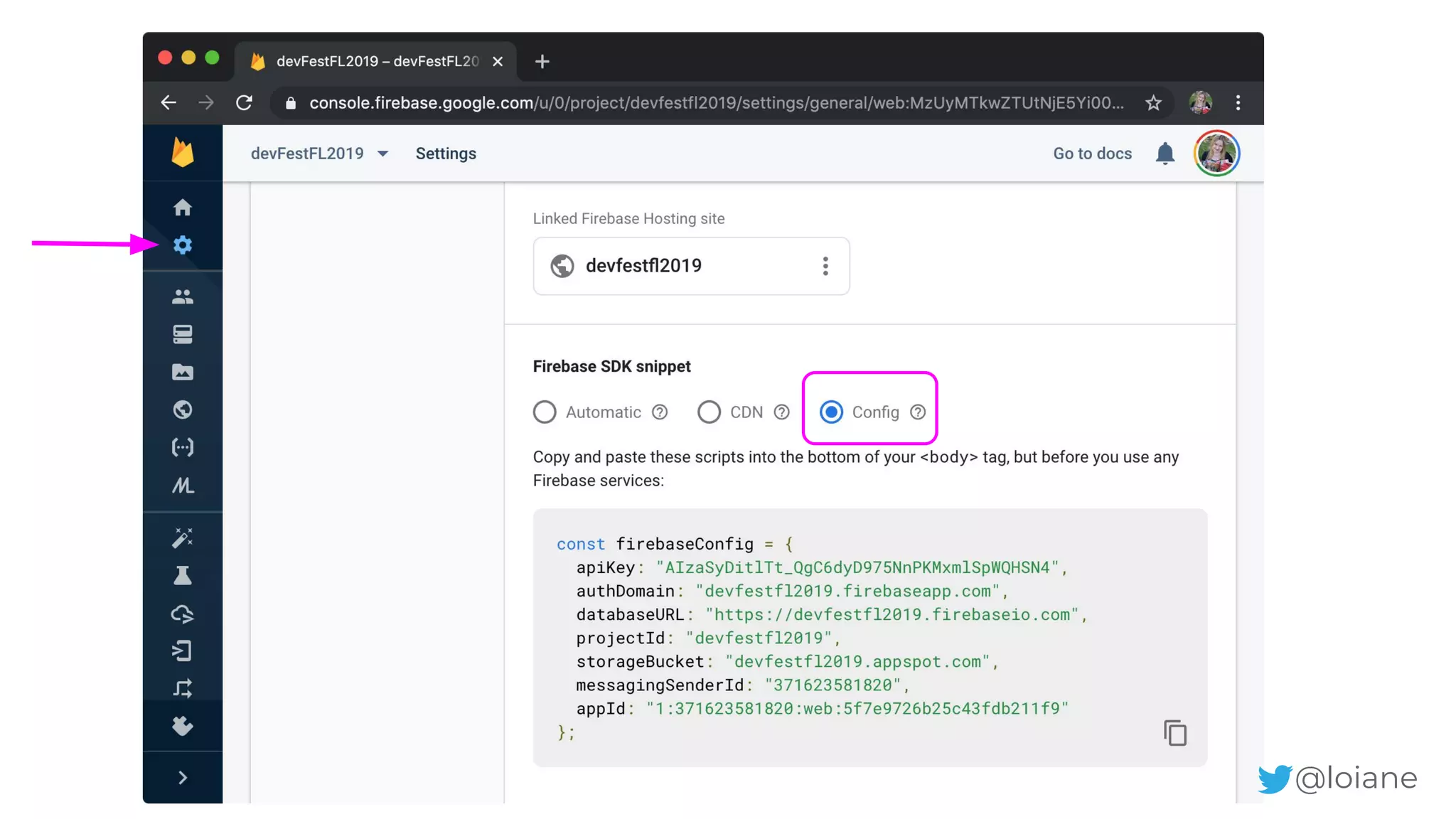Select the devFestFL2019 browser tab
This screenshot has width=1456, height=819.
[x=377, y=61]
